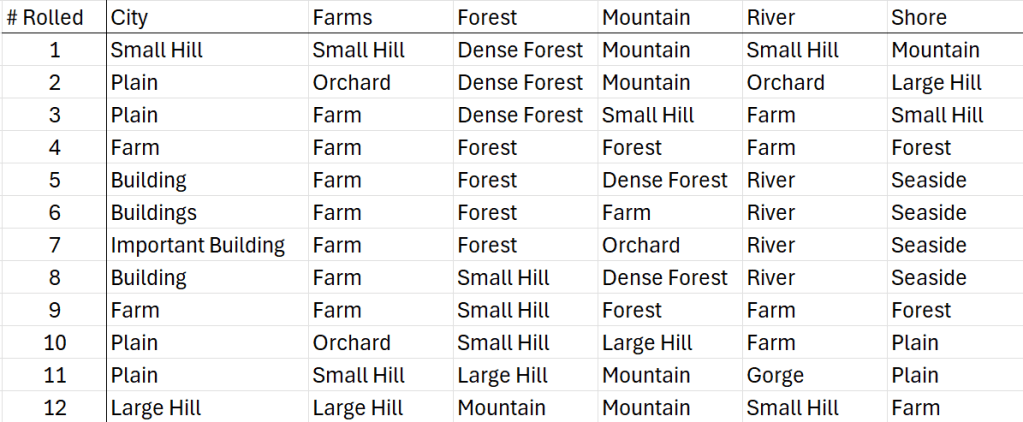Select 'Orchard' cell in the River column
1023x422 pixels.
pos(786,83)
